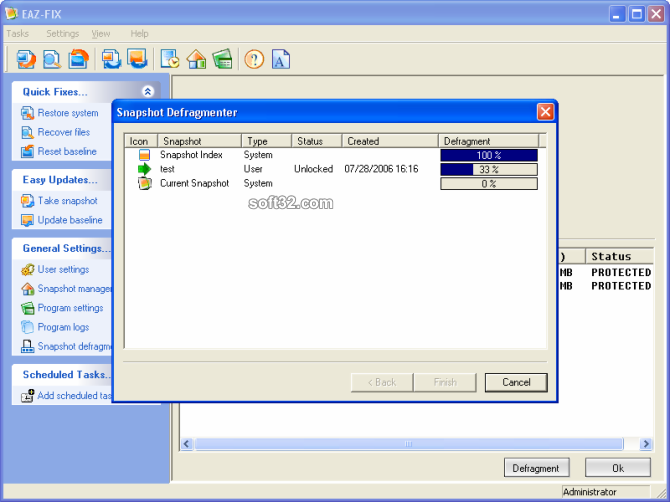Open the Settings menu

pyautogui.click(x=62, y=34)
